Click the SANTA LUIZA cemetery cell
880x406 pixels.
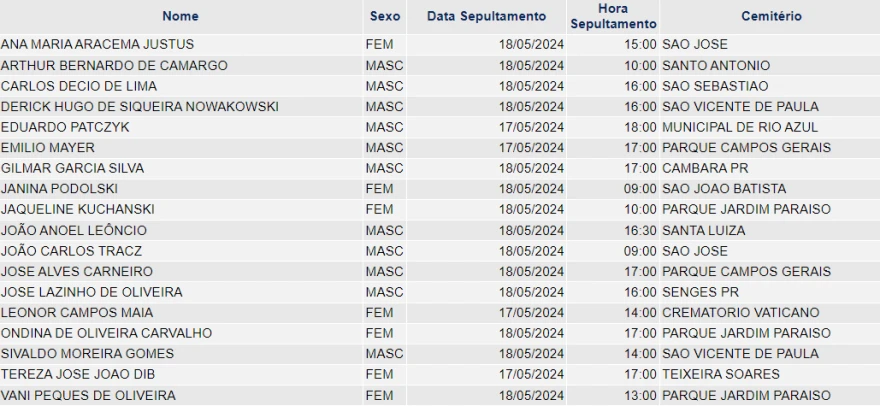tap(703, 230)
